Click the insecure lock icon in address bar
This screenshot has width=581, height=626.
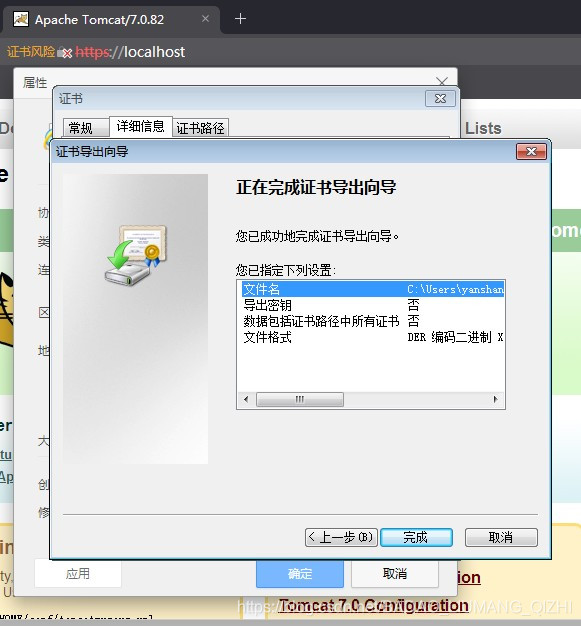(64, 52)
